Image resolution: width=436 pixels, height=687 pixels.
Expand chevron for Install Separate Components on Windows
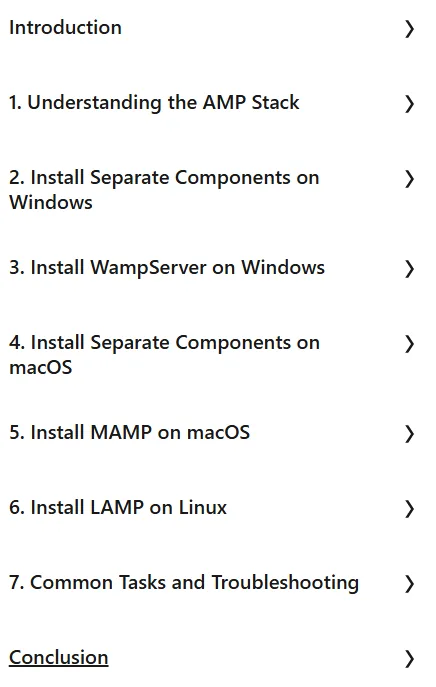point(409,179)
